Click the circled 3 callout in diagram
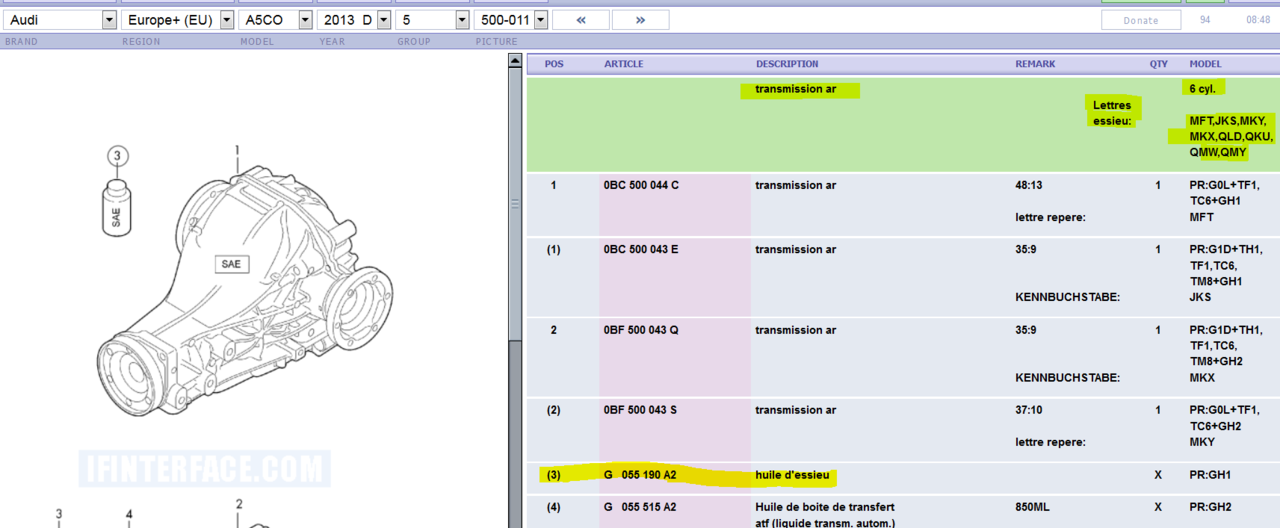Image resolution: width=1280 pixels, height=528 pixels. point(117,156)
